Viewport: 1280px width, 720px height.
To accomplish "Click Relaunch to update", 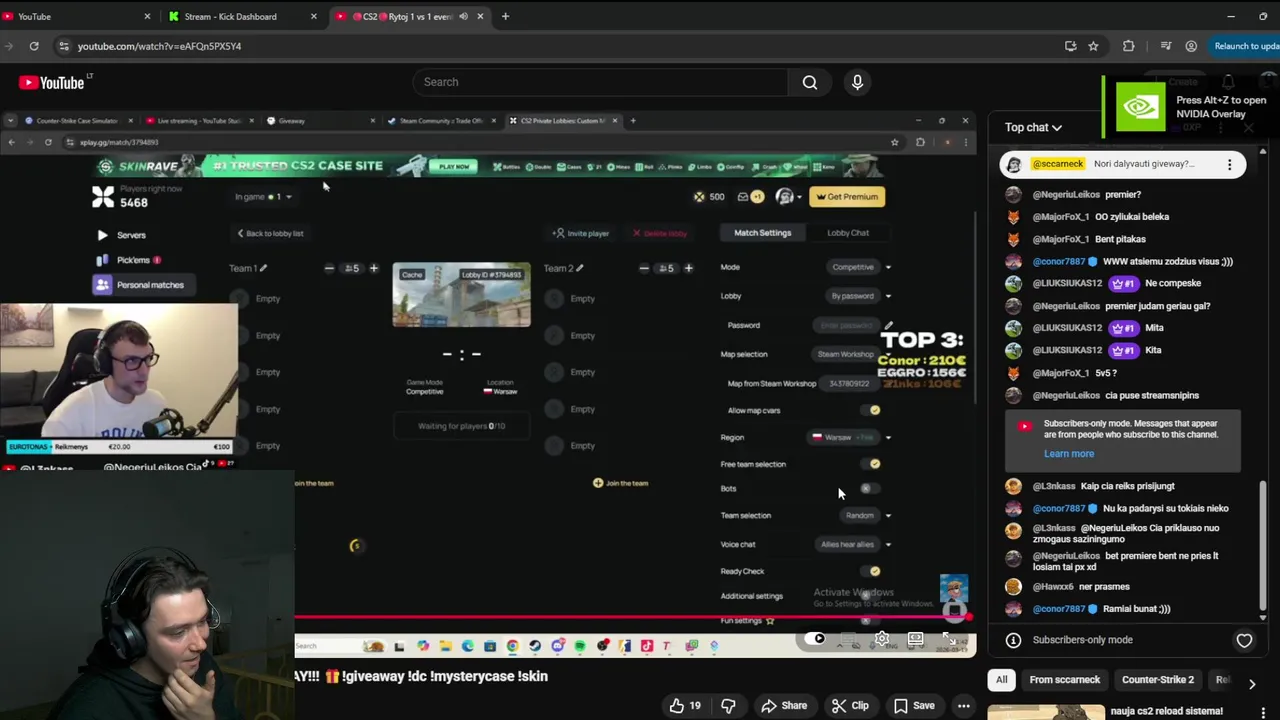I will click(x=1245, y=46).
